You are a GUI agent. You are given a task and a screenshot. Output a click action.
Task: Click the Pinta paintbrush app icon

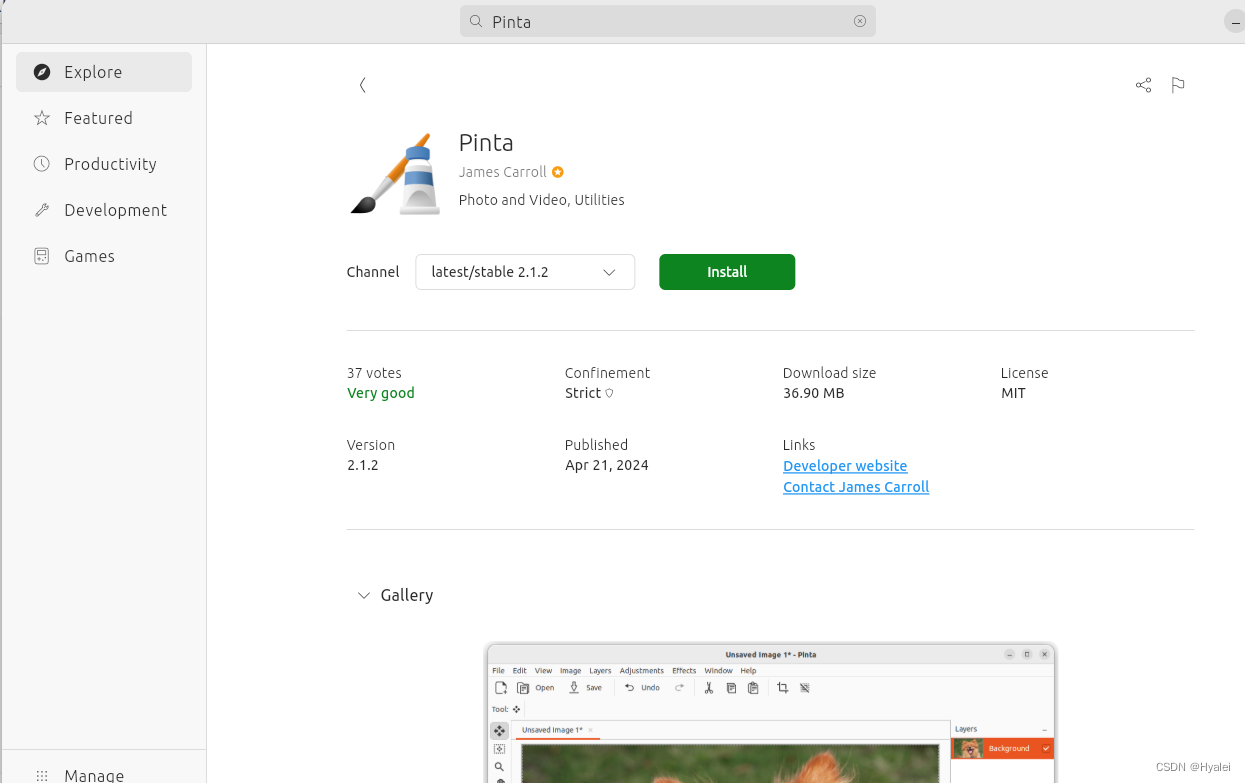click(395, 174)
